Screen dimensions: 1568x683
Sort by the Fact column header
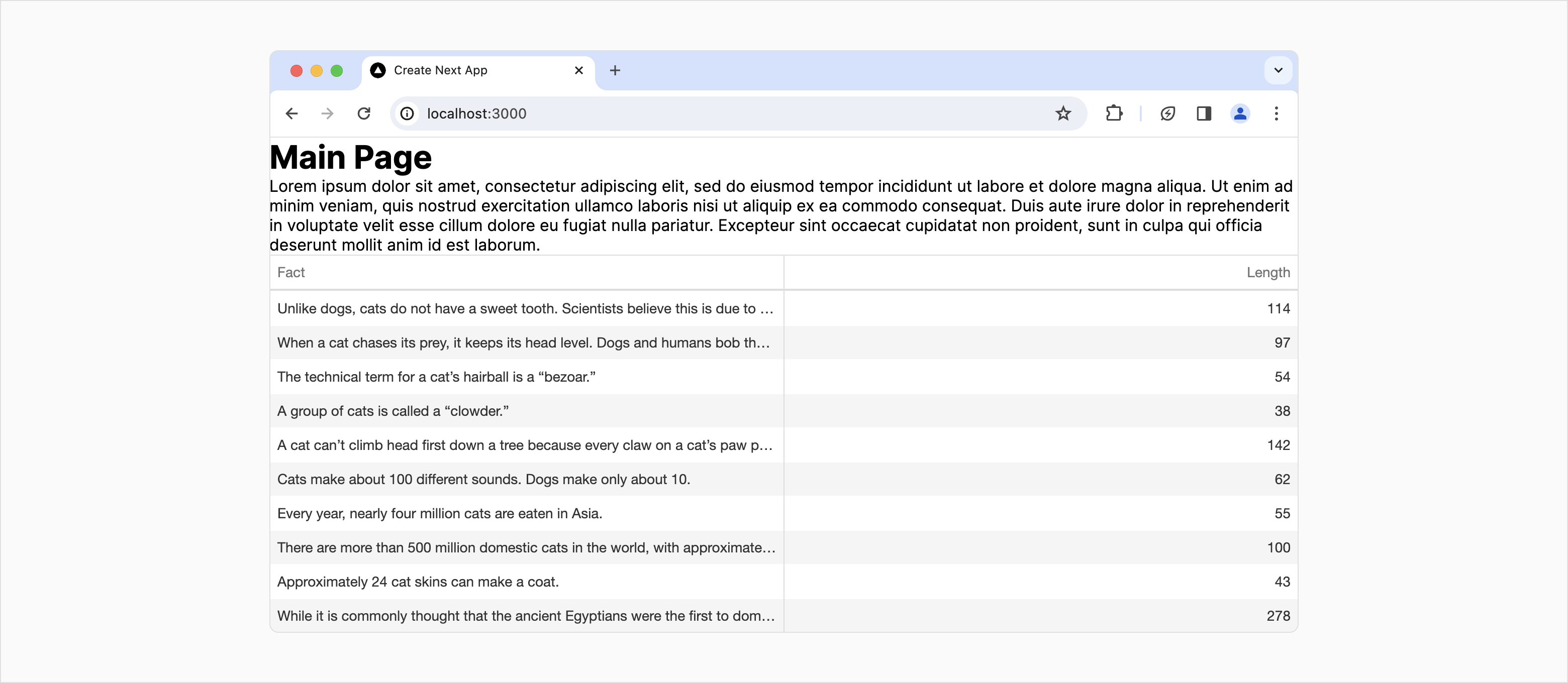[x=291, y=273]
